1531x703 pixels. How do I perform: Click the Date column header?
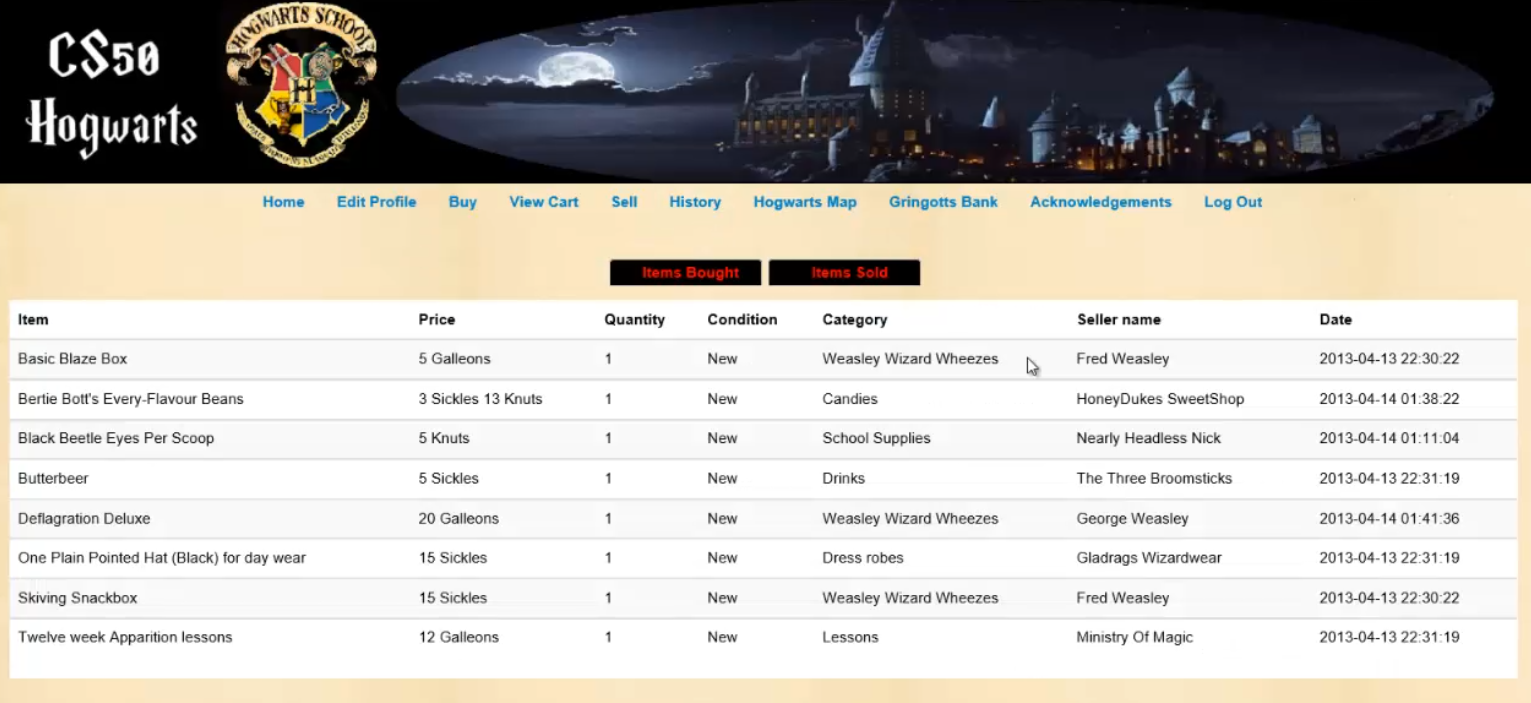1335,320
